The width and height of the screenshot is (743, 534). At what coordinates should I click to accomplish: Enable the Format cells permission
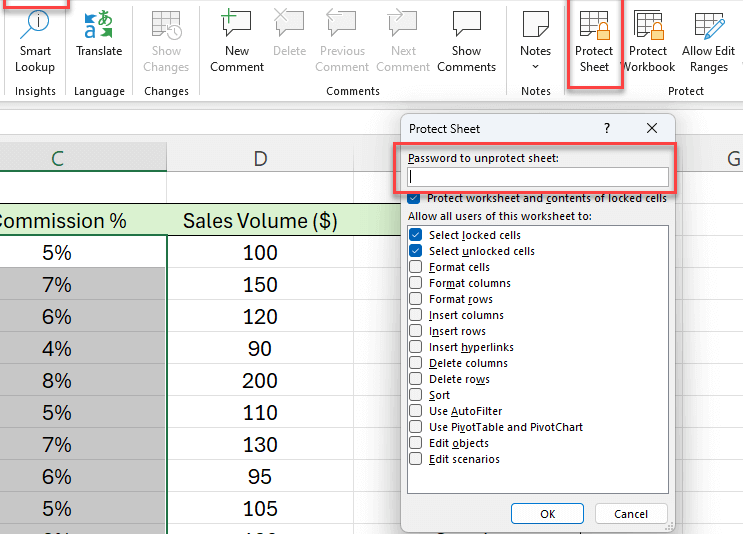[416, 267]
